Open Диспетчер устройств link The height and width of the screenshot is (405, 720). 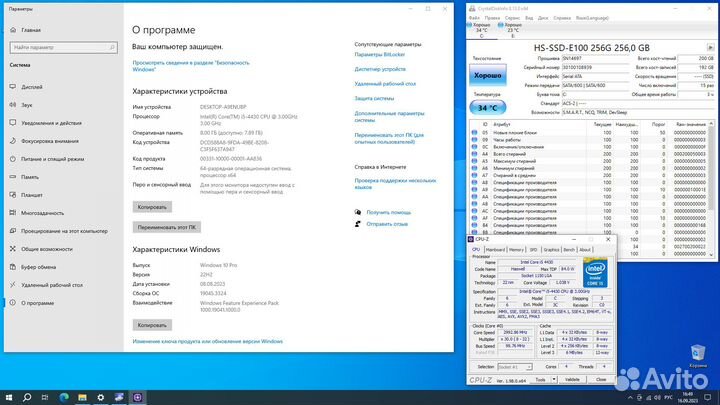[380, 69]
